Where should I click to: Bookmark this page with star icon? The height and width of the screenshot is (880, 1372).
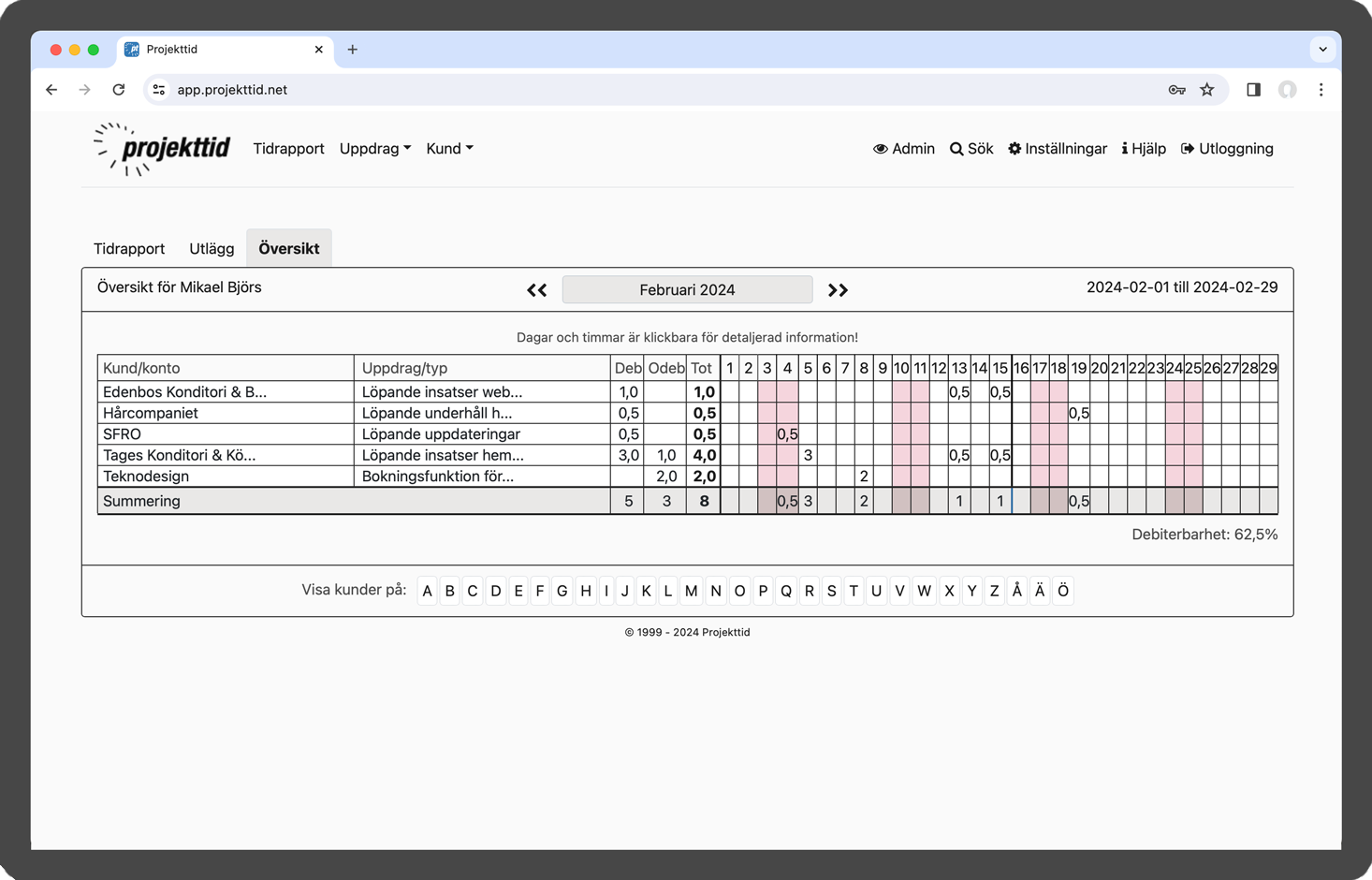pyautogui.click(x=1207, y=90)
